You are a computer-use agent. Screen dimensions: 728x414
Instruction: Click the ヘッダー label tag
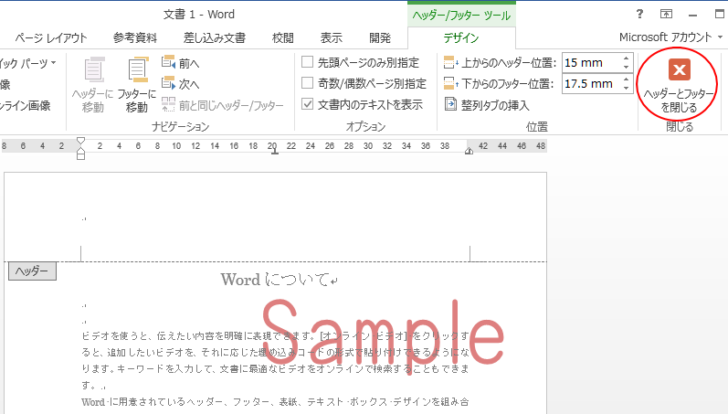(x=32, y=272)
